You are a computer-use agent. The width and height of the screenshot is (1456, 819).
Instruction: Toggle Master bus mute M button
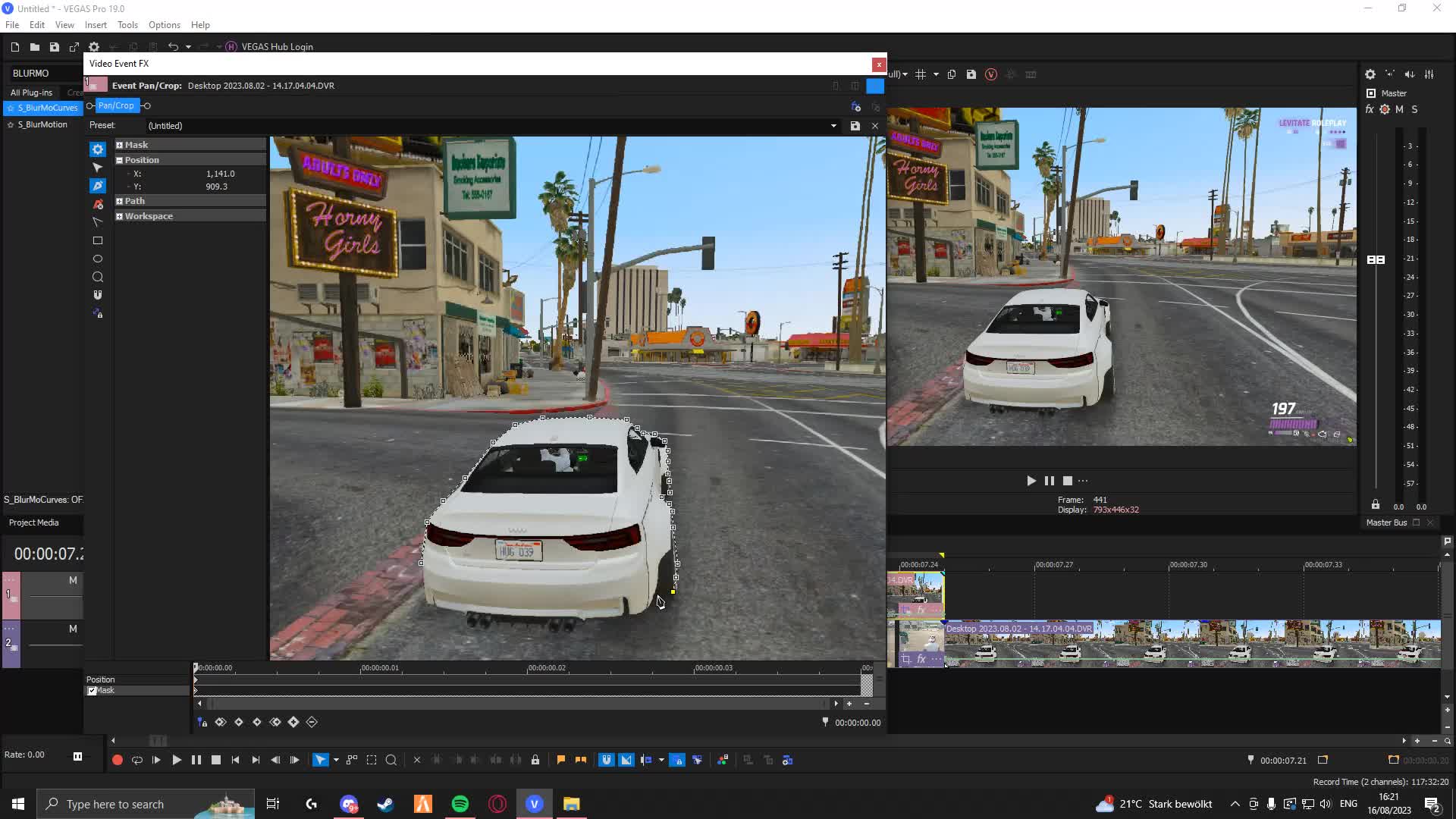click(1399, 109)
